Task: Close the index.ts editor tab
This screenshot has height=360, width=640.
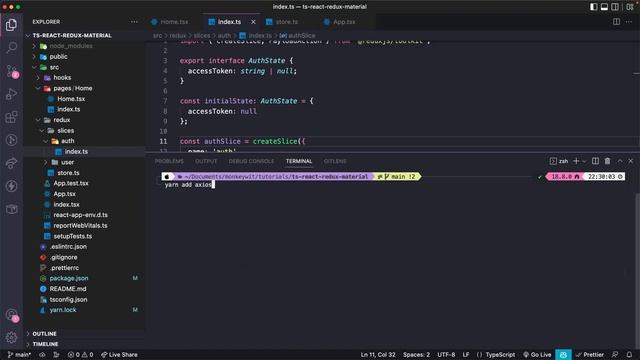Action: coord(253,22)
